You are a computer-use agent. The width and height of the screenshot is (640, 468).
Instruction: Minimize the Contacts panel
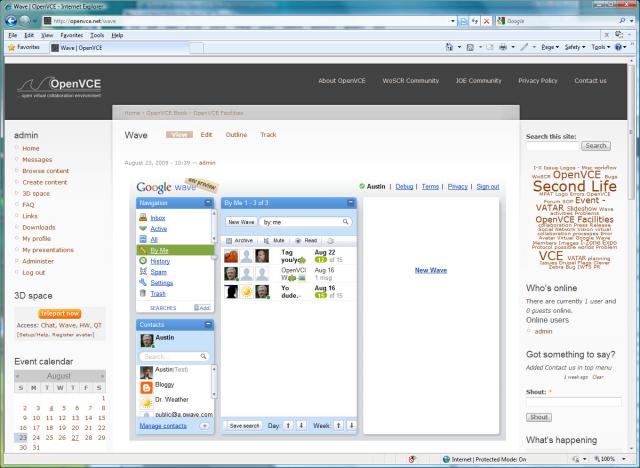208,324
